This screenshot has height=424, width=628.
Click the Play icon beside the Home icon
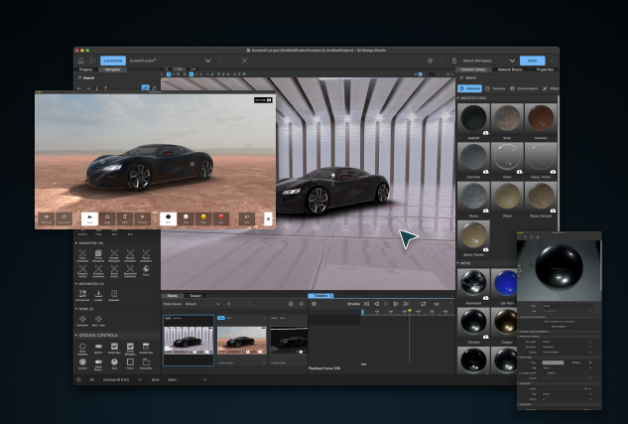[x=93, y=60]
